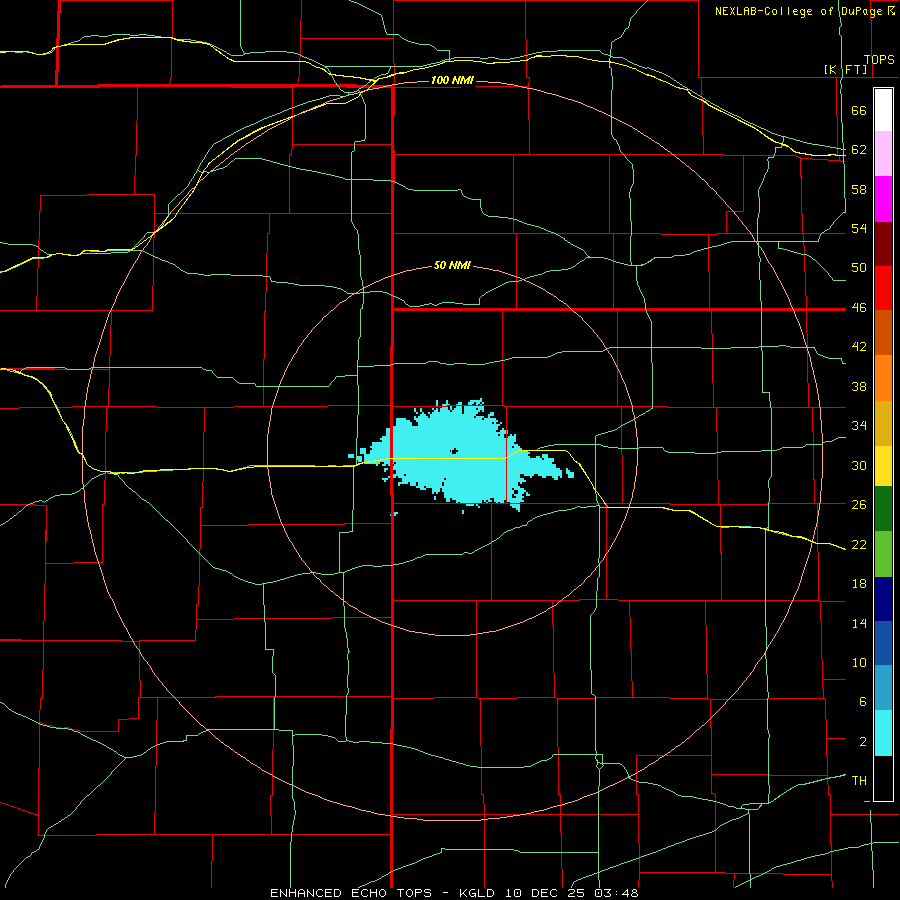Click the light green 26 kft swatch
The width and height of the screenshot is (900, 900).
click(883, 554)
